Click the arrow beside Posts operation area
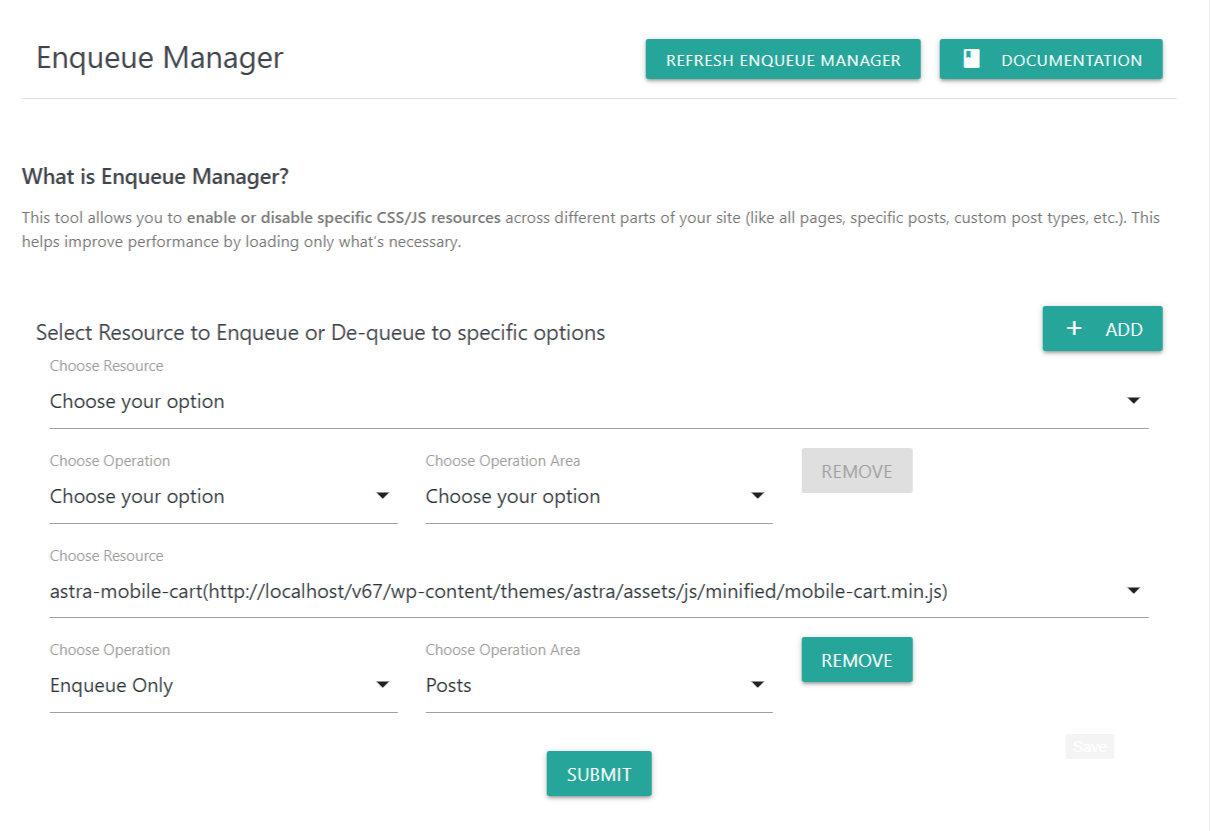The width and height of the screenshot is (1210, 831). click(757, 685)
